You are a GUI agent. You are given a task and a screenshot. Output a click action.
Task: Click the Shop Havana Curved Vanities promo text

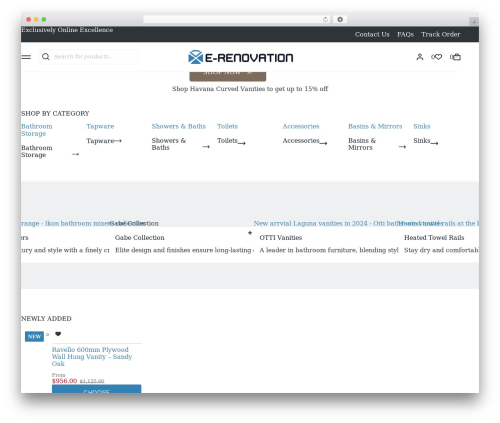pos(250,89)
